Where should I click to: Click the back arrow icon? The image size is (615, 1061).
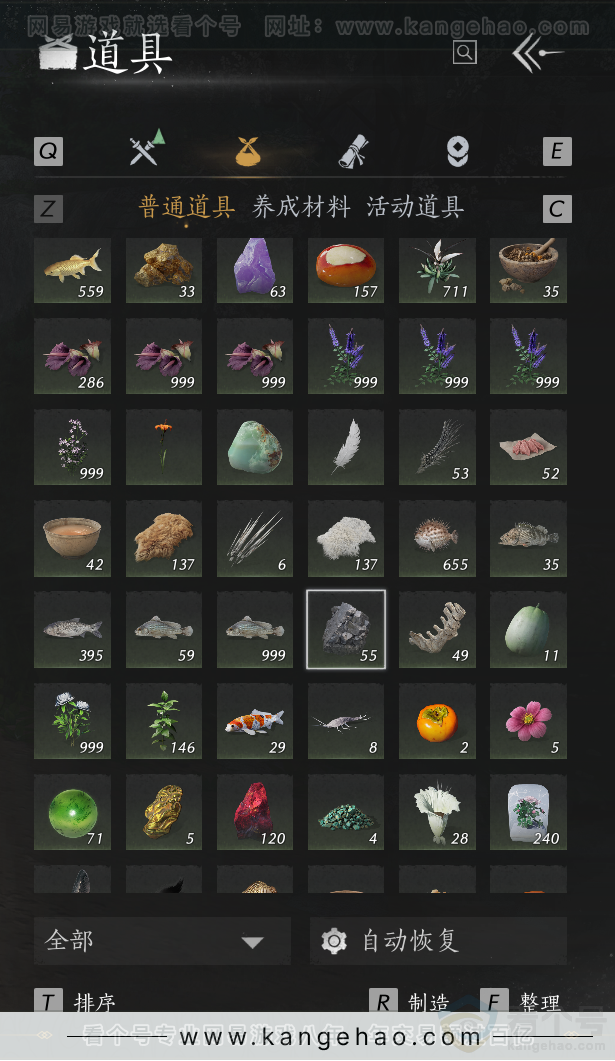point(537,53)
